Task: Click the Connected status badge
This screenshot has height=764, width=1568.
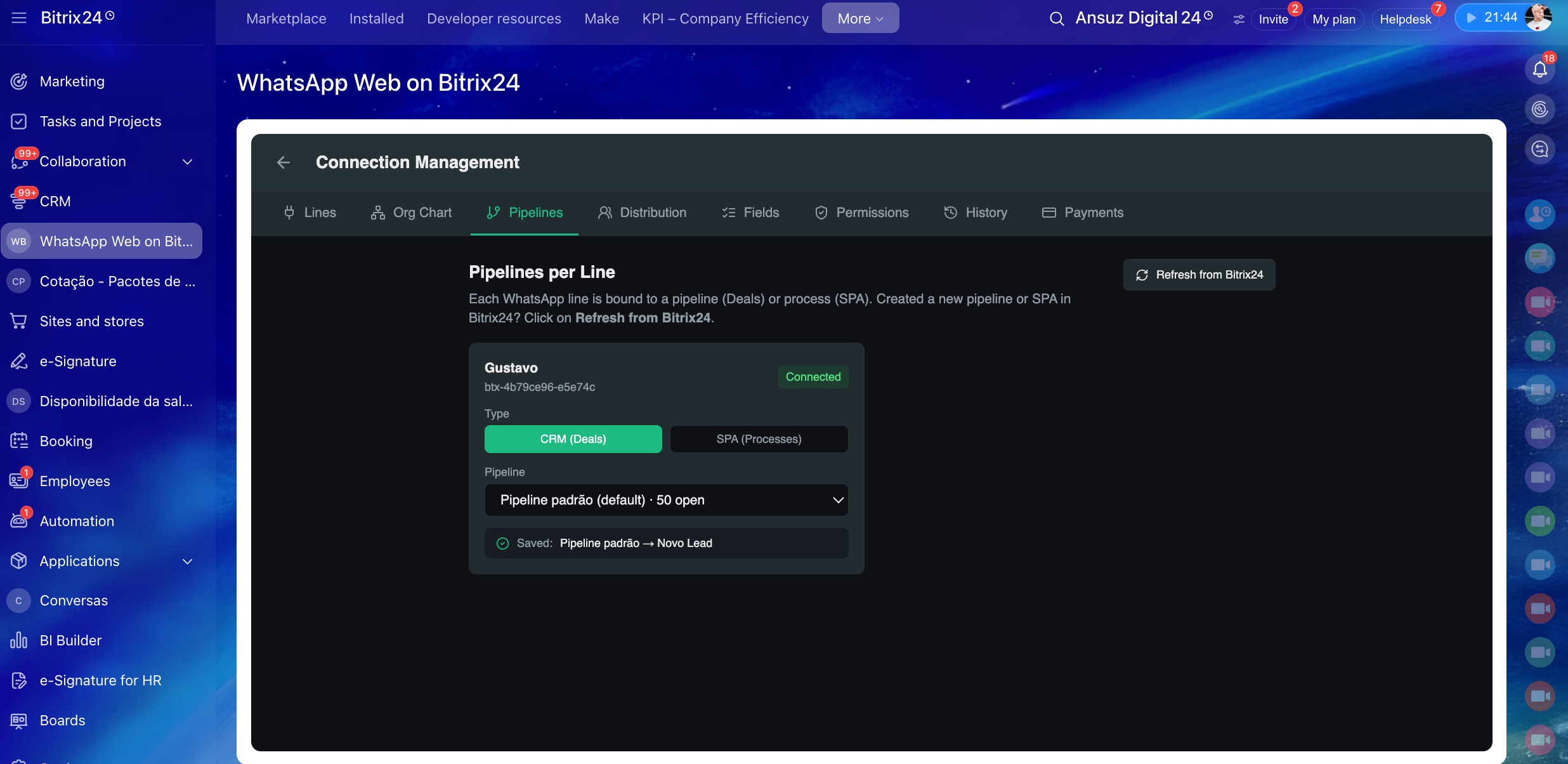Action: [x=813, y=377]
